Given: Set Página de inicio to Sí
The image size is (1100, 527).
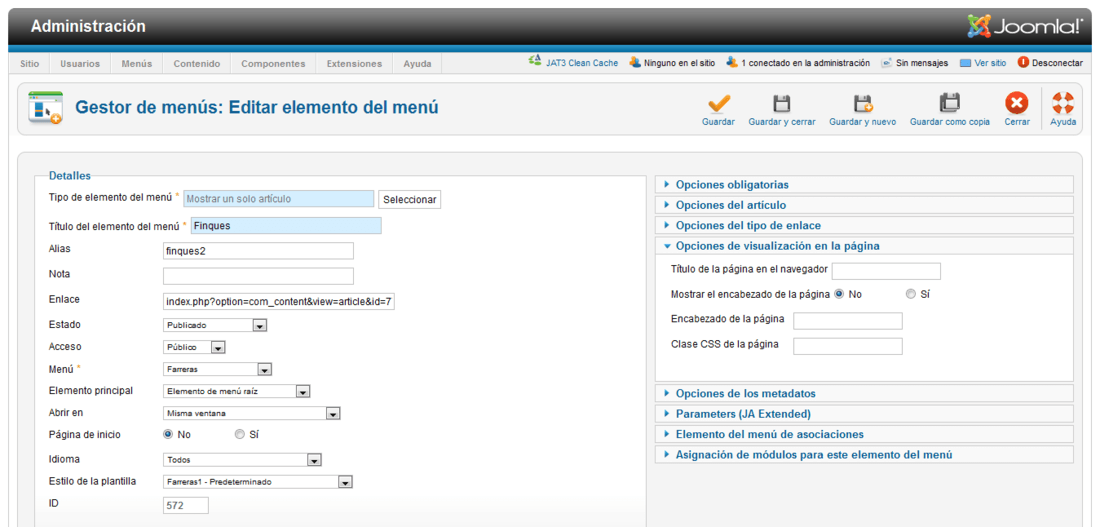Looking at the screenshot, I should click(x=239, y=434).
